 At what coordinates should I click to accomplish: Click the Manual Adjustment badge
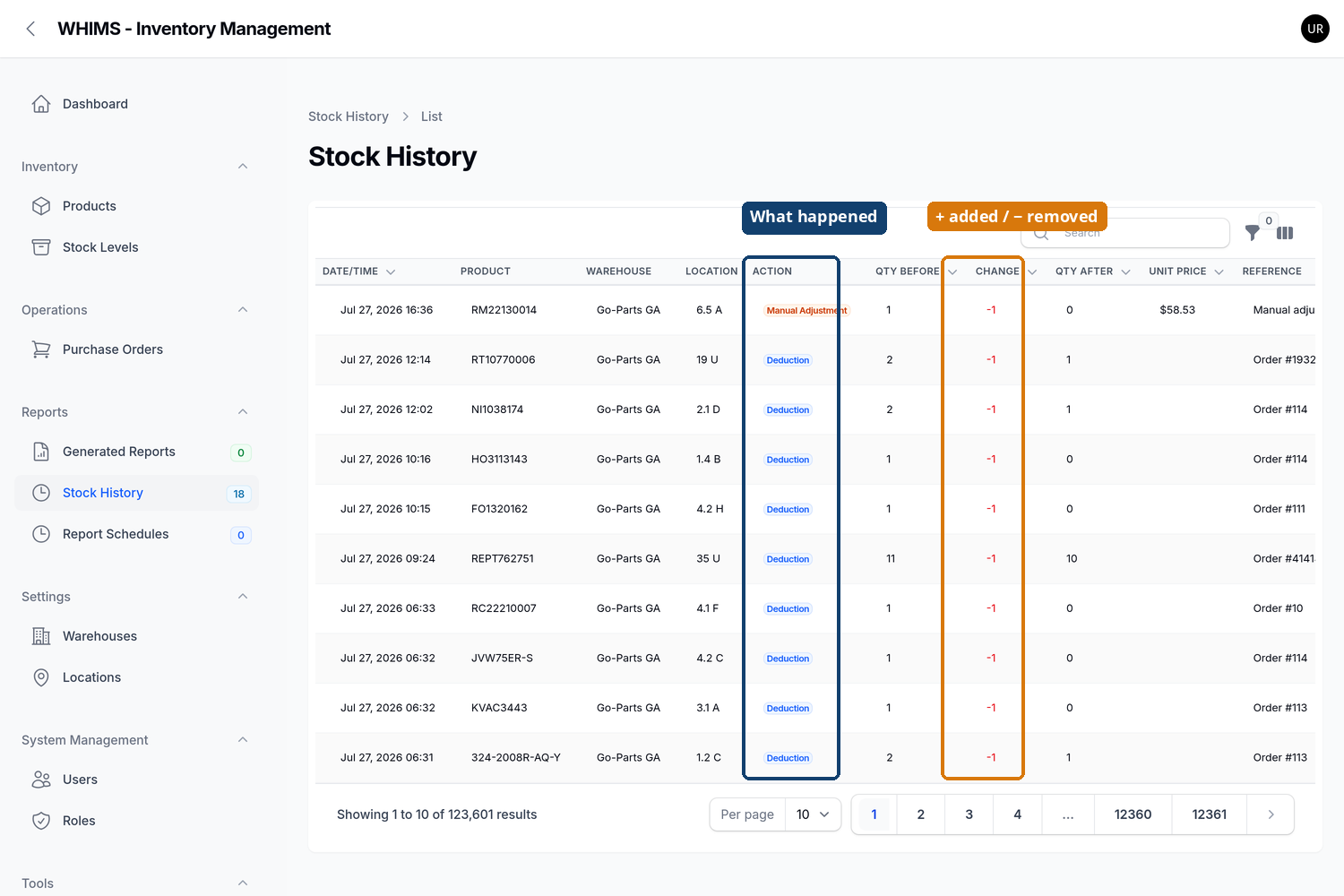pos(806,310)
